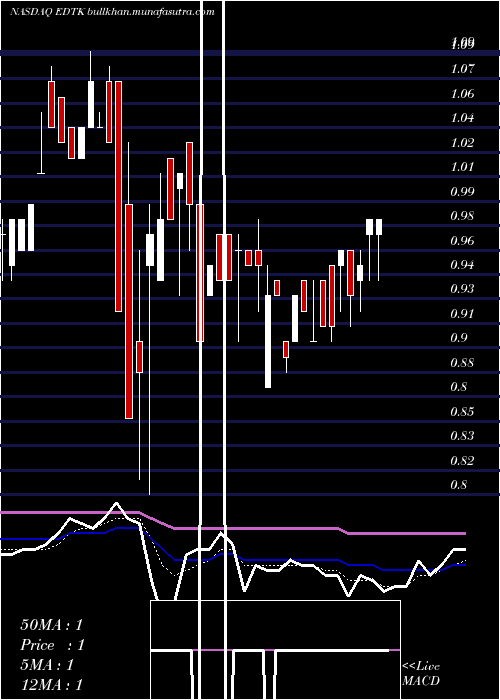Click the Price : 1 legend entry
Viewport: 500px width, 700px height.
click(x=52, y=645)
